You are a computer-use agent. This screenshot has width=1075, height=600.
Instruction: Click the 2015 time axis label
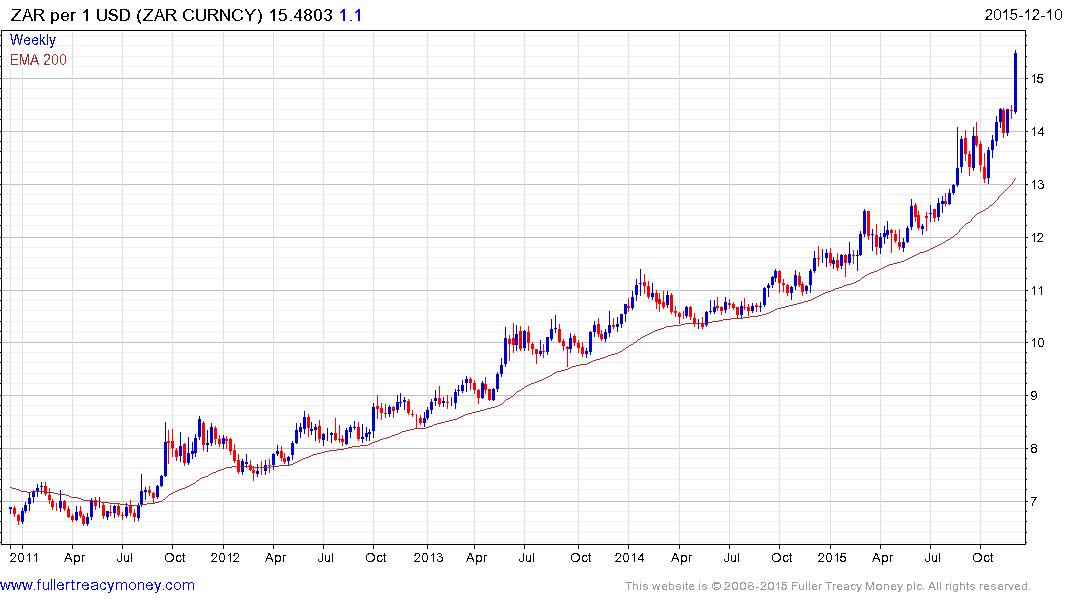click(832, 557)
